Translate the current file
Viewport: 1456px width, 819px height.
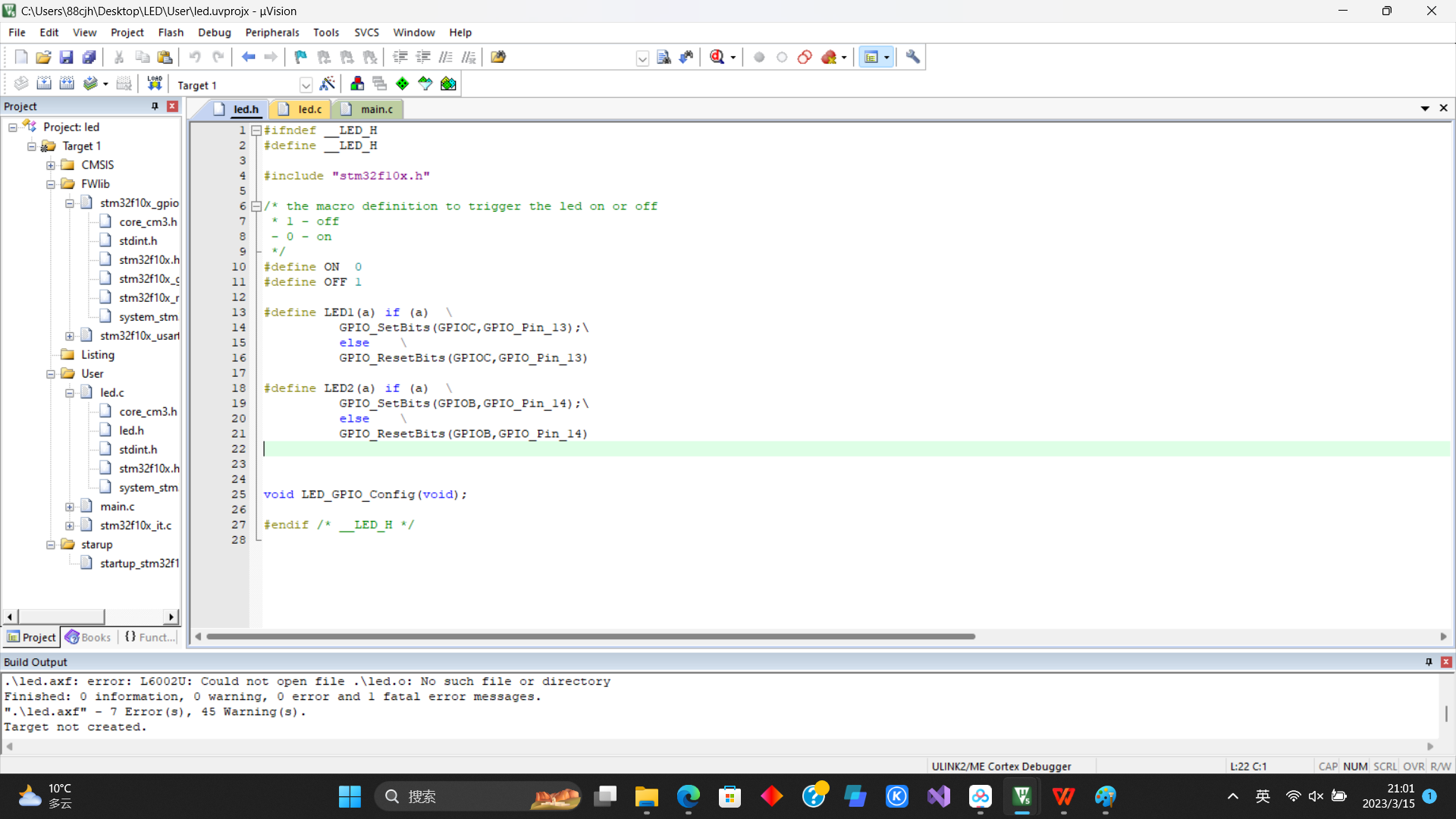[21, 83]
